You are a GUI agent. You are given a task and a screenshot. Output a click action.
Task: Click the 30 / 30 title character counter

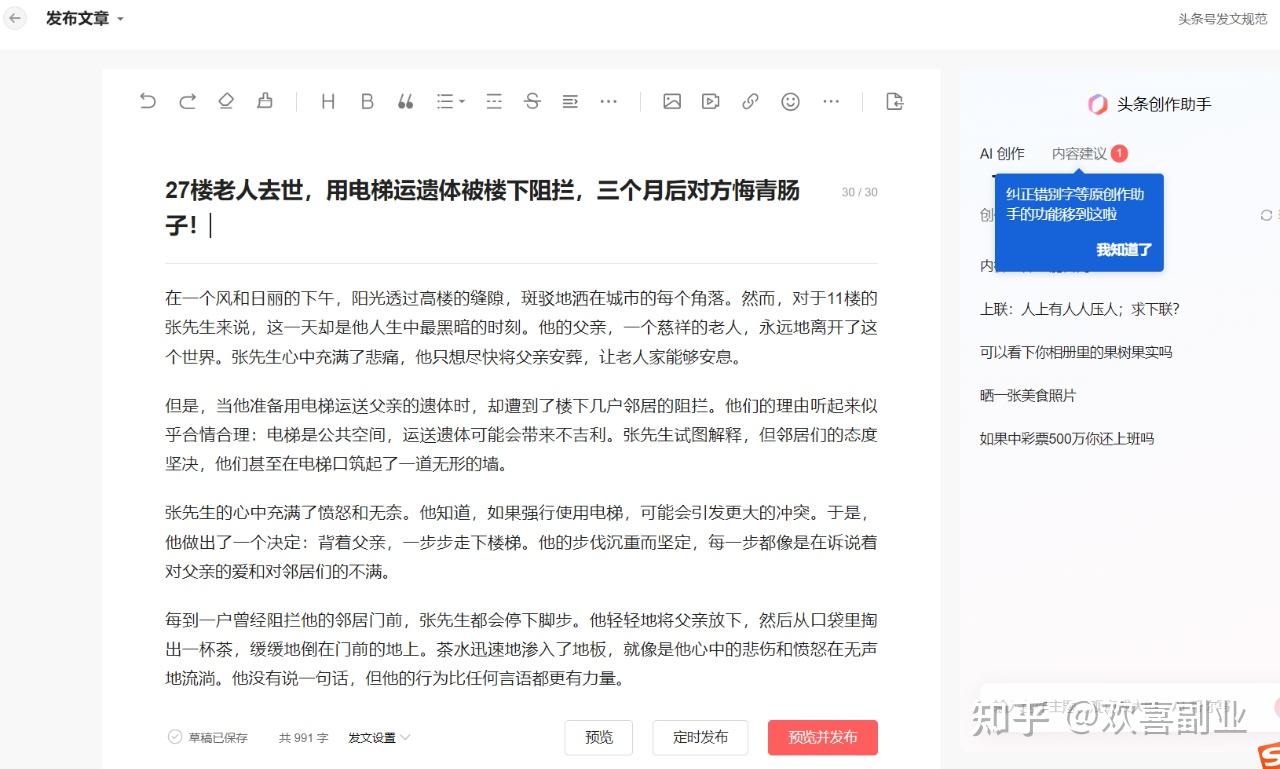860,192
